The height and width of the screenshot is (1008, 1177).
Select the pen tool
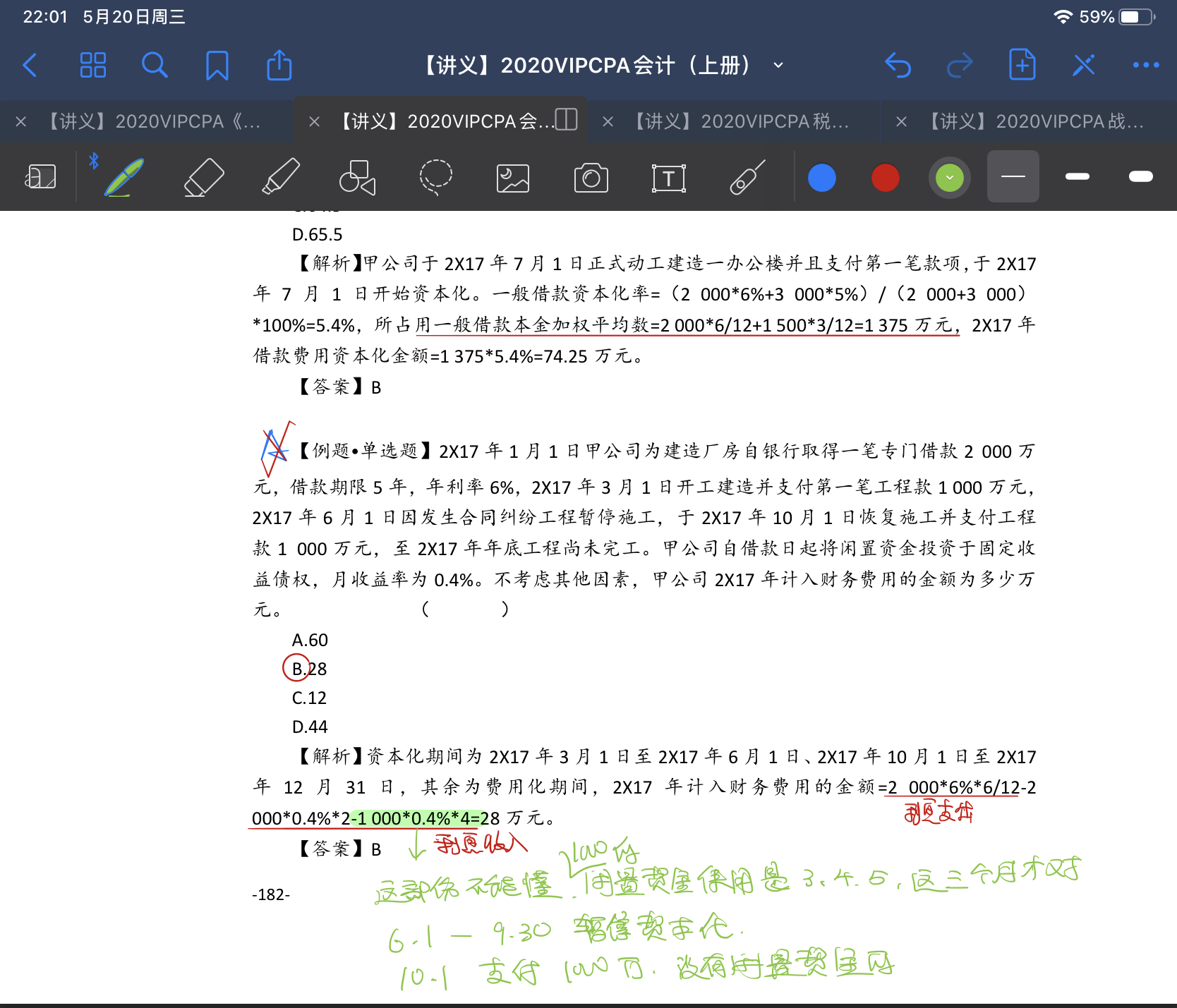(x=124, y=177)
